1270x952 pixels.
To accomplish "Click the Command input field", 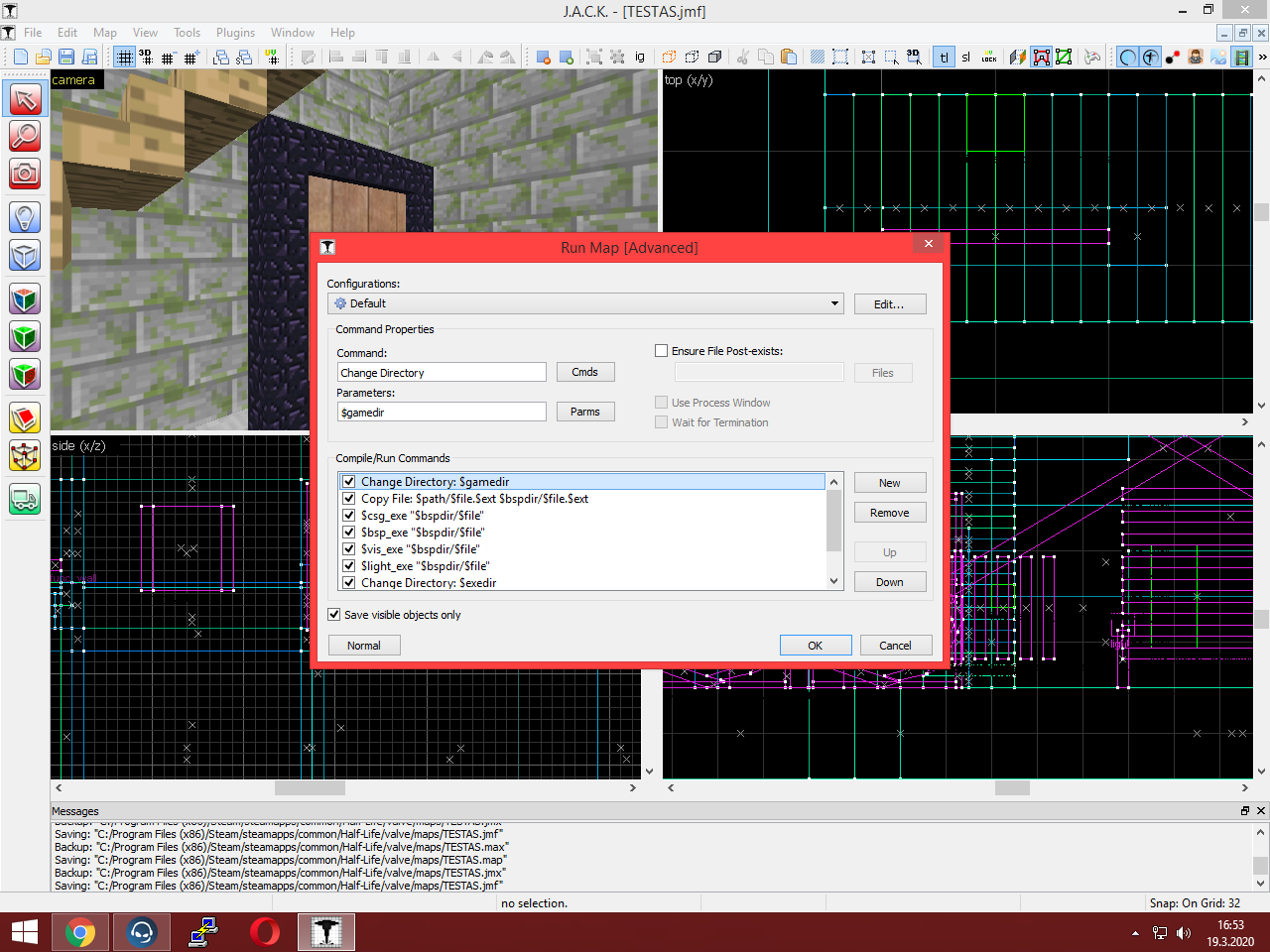I will pos(442,373).
